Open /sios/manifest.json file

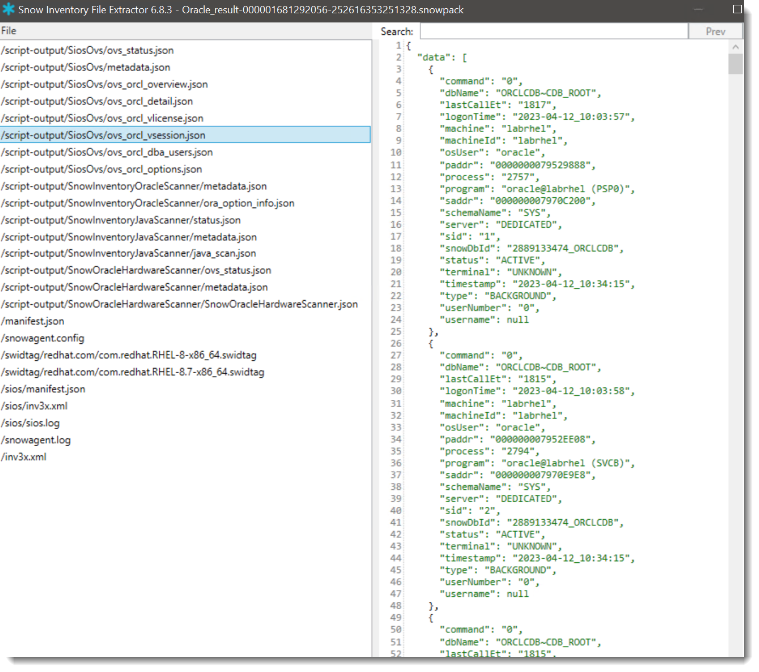point(43,389)
